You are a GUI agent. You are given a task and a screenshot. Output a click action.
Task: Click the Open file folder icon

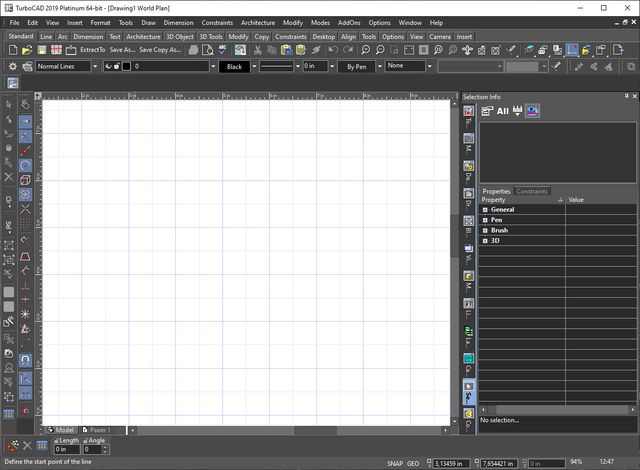click(x=27, y=49)
